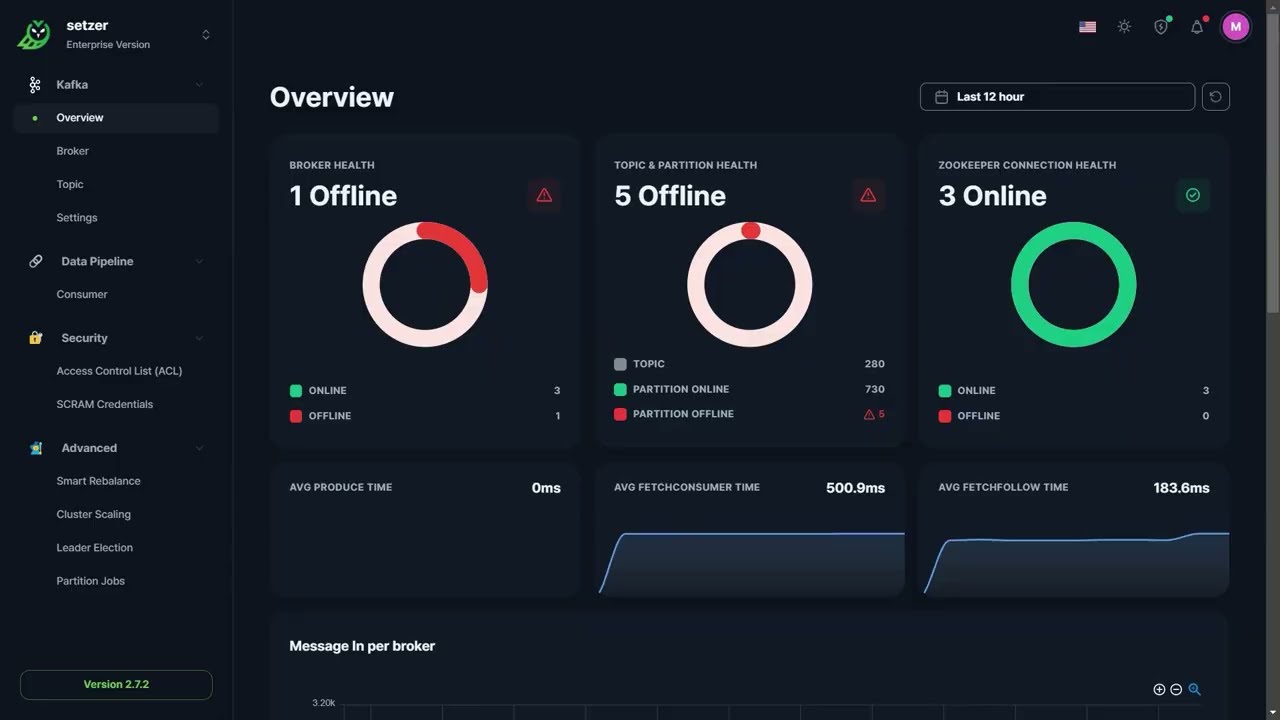The image size is (1280, 720).
Task: Open the user avatar M menu
Action: [1236, 27]
